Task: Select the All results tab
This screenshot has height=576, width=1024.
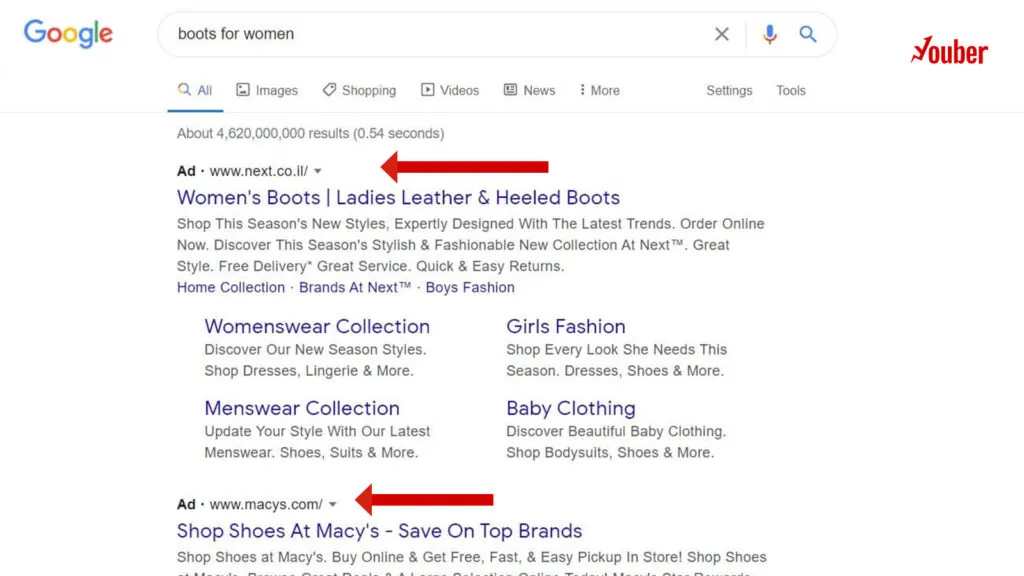Action: click(195, 90)
